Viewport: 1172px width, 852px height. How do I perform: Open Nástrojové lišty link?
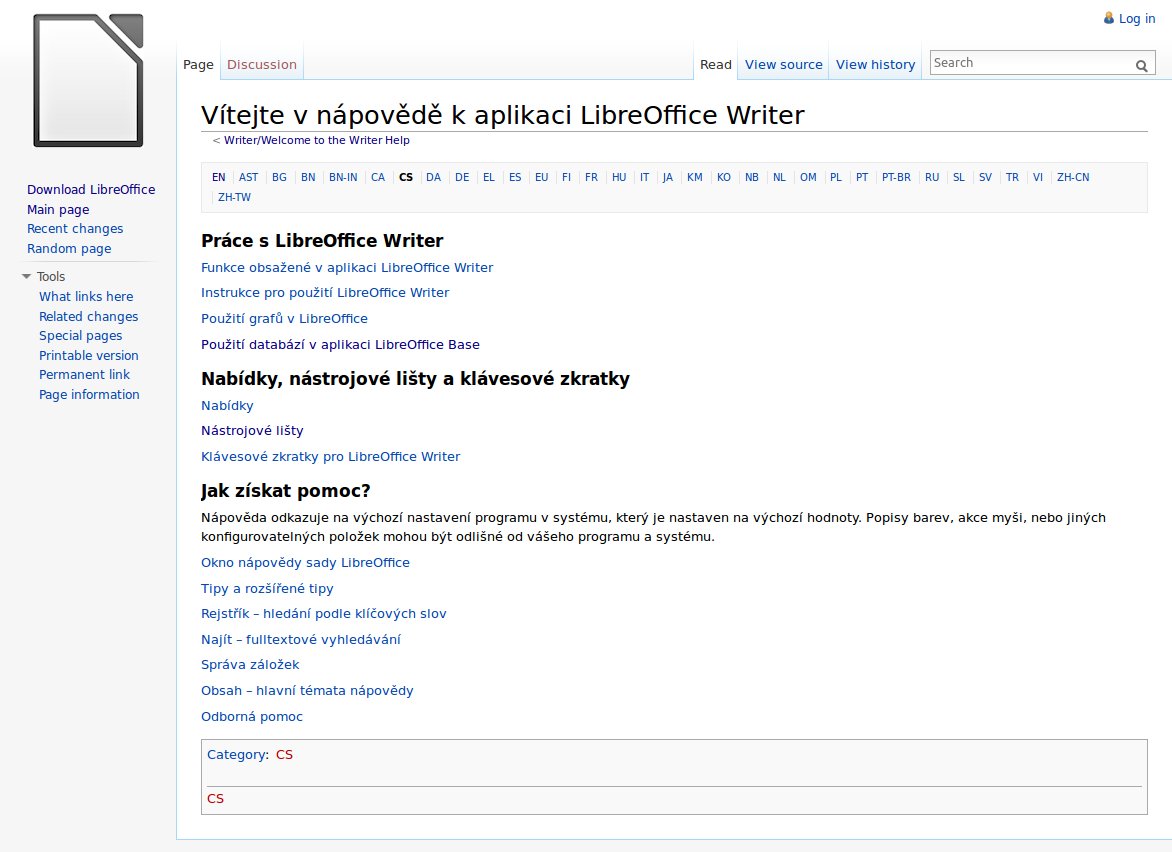[x=252, y=430]
